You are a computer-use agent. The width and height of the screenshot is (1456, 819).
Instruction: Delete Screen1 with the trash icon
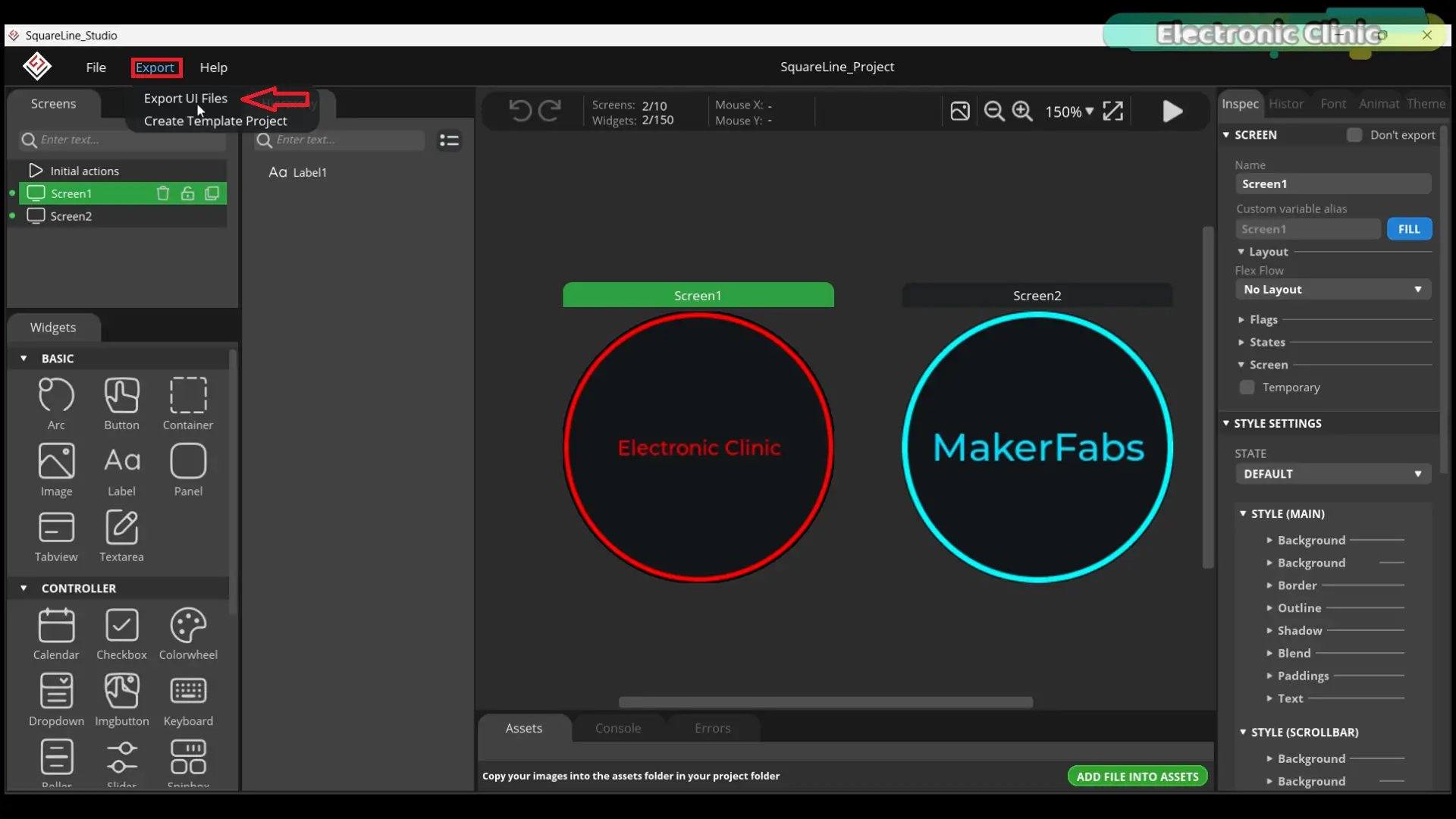tap(162, 193)
